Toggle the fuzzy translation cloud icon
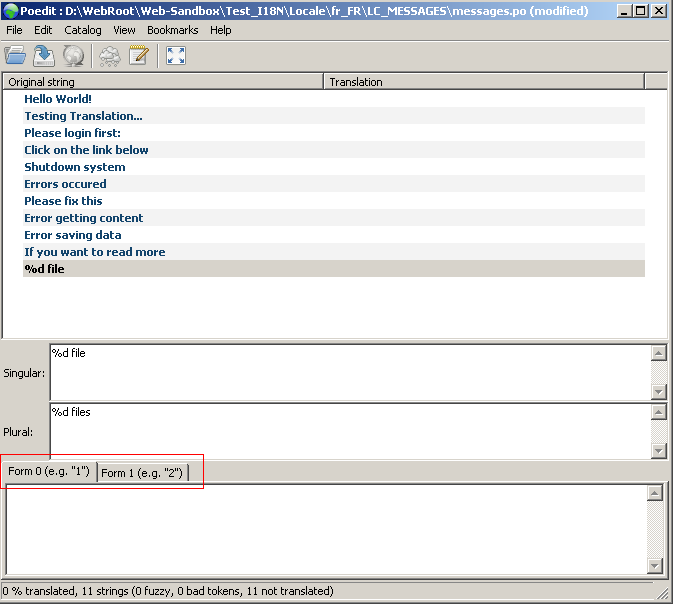Viewport: 673px width, 605px height. point(109,56)
